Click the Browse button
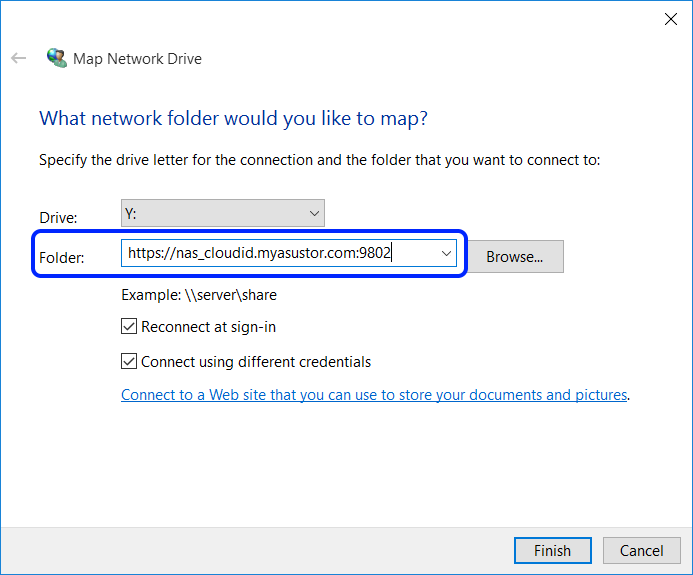693x575 pixels. 514,257
